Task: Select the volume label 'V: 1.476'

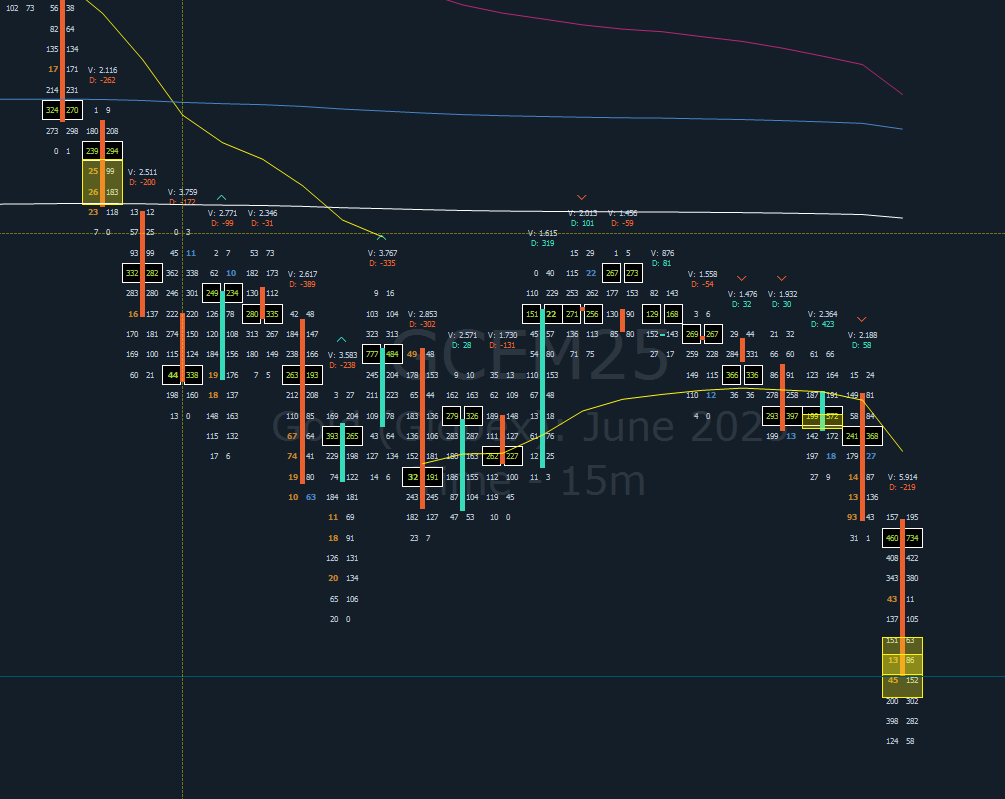Action: coord(742,294)
